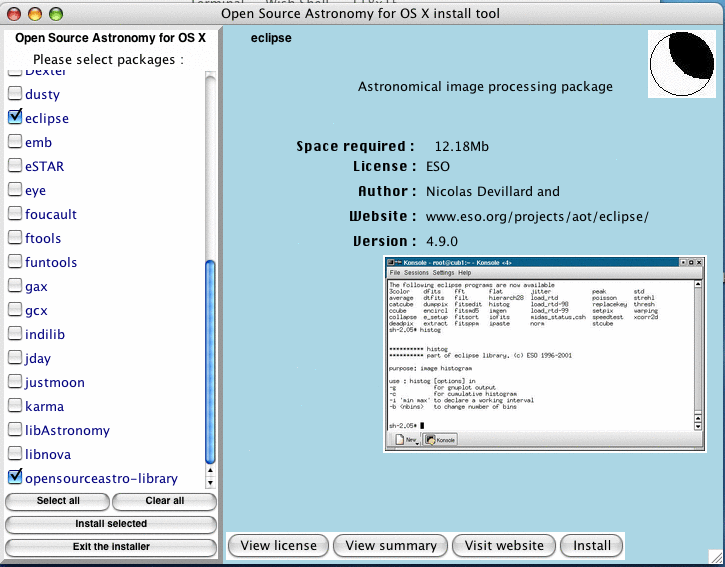Screen dimensions: 725x567
Task: Select the libnova checkbox
Action: point(15,454)
